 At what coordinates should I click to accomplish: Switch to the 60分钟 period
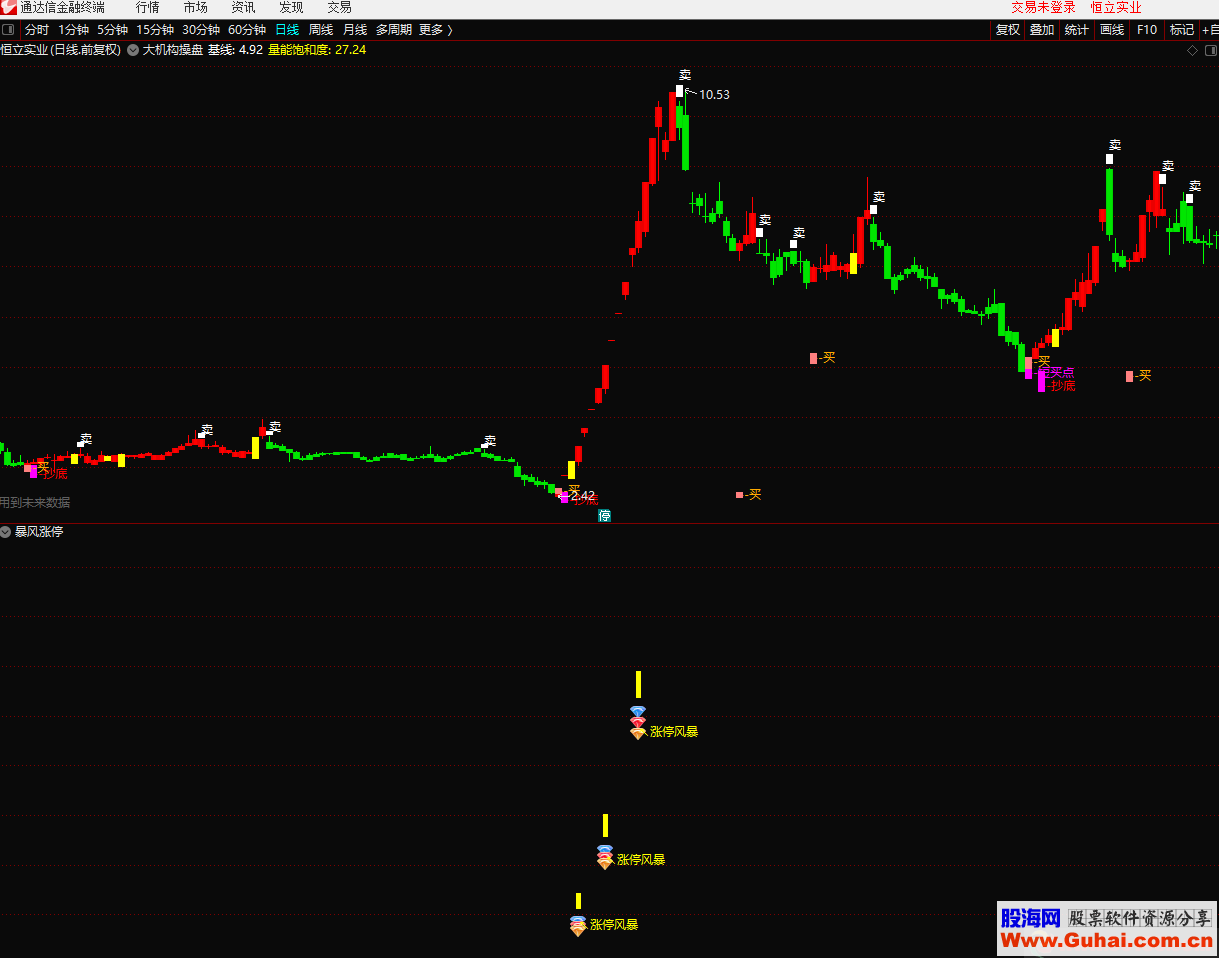click(x=247, y=30)
